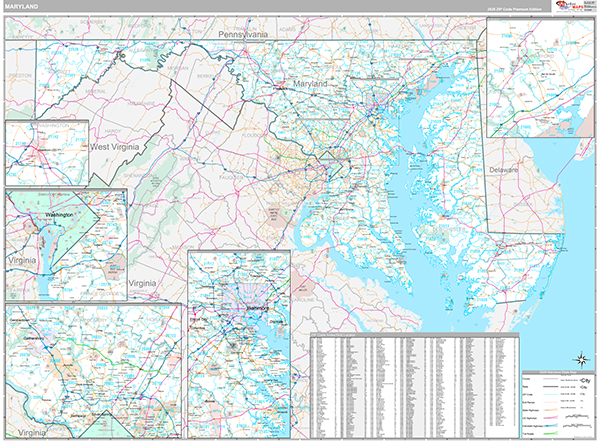Viewport: 600px width, 441px height.
Task: Select the MARYLAND title in the header bar
Action: (22, 7)
